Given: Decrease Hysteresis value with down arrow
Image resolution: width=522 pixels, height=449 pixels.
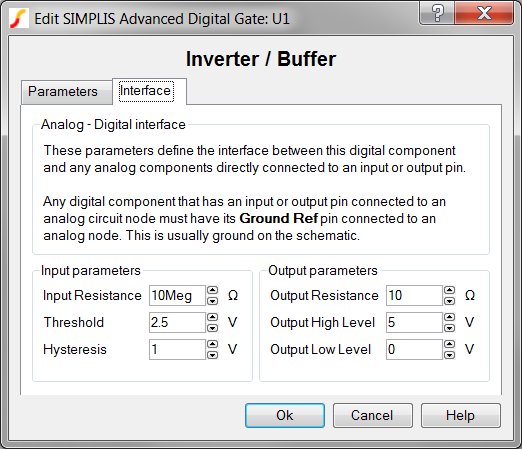Looking at the screenshot, I should coord(212,355).
